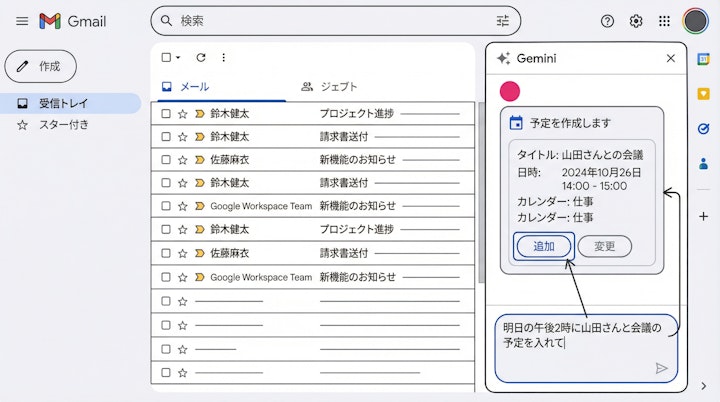Click the 変更 button
Screen dimensions: 720x402
(x=604, y=246)
